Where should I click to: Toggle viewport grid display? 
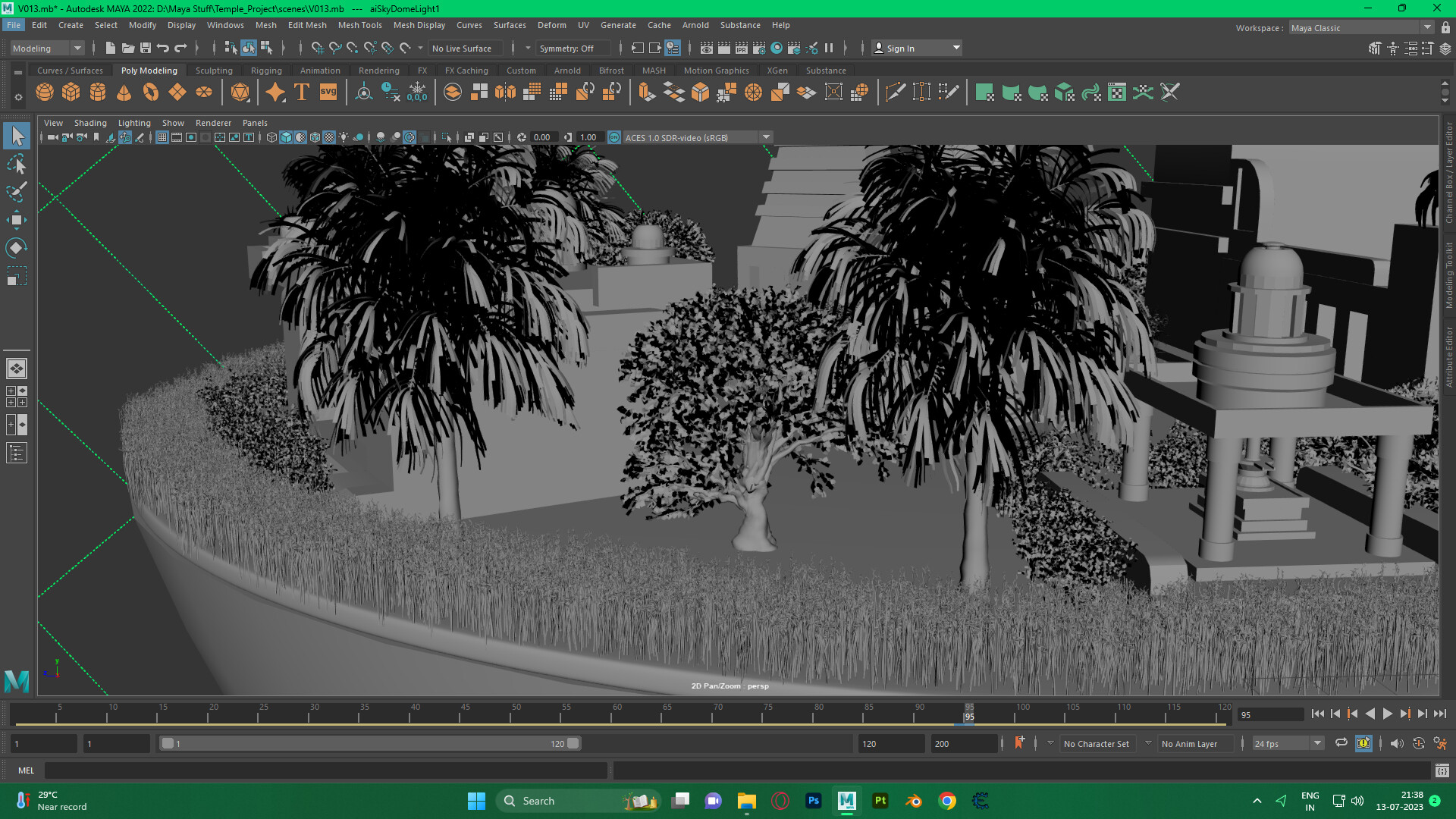click(162, 137)
